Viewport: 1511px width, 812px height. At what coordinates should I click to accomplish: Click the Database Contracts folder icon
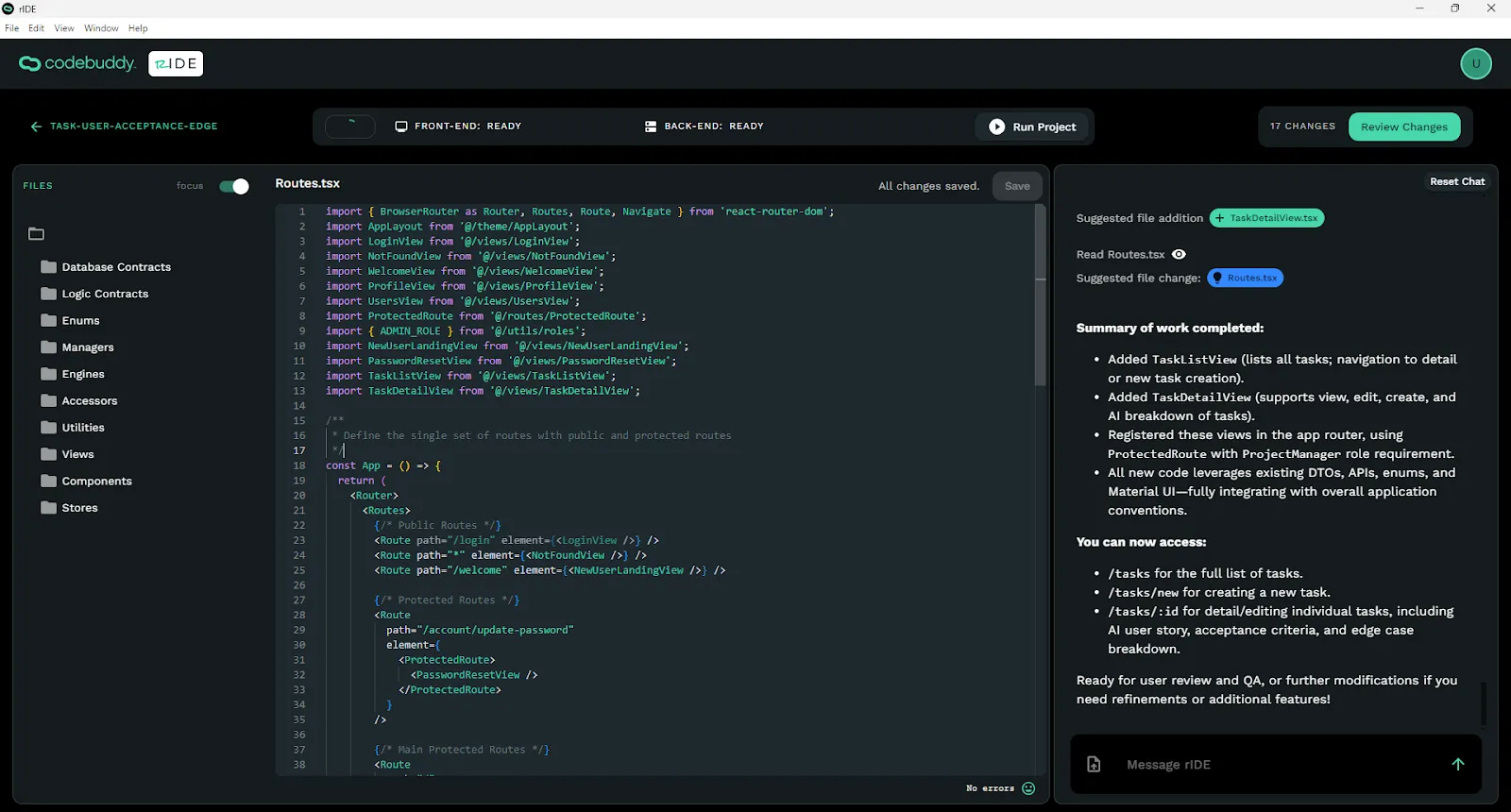49,267
